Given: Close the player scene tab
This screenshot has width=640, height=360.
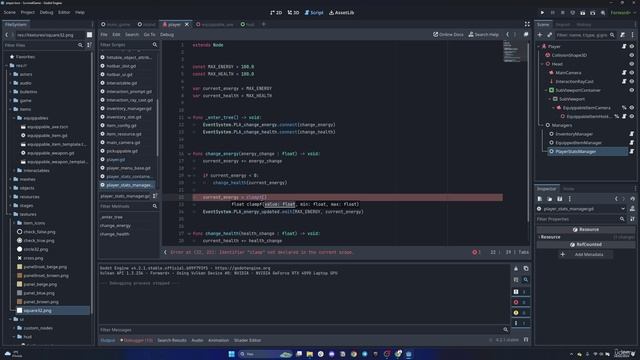Looking at the screenshot, I should tap(187, 24).
